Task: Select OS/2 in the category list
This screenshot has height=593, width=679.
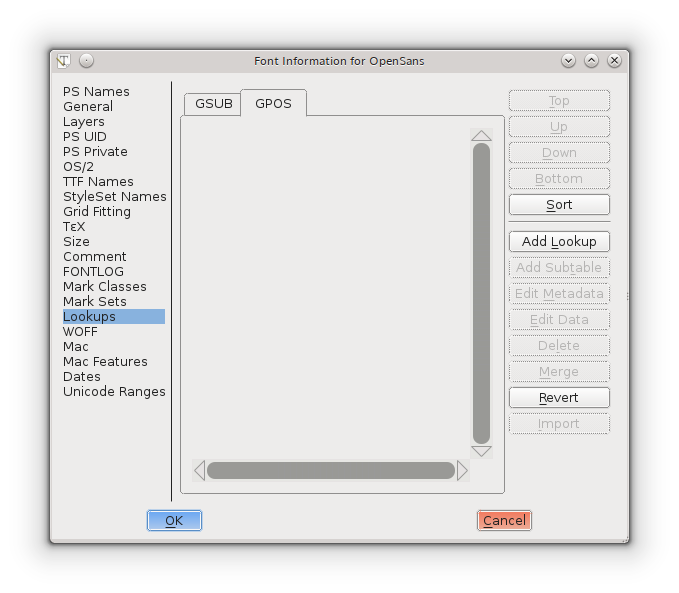Action: (x=78, y=167)
